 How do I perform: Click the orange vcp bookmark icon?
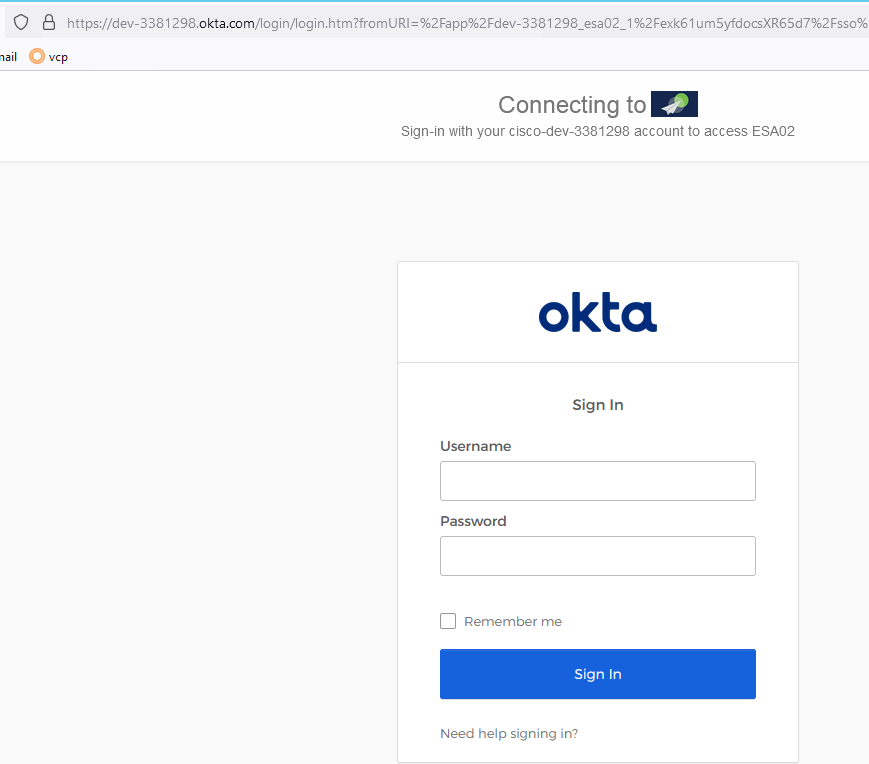(x=37, y=57)
